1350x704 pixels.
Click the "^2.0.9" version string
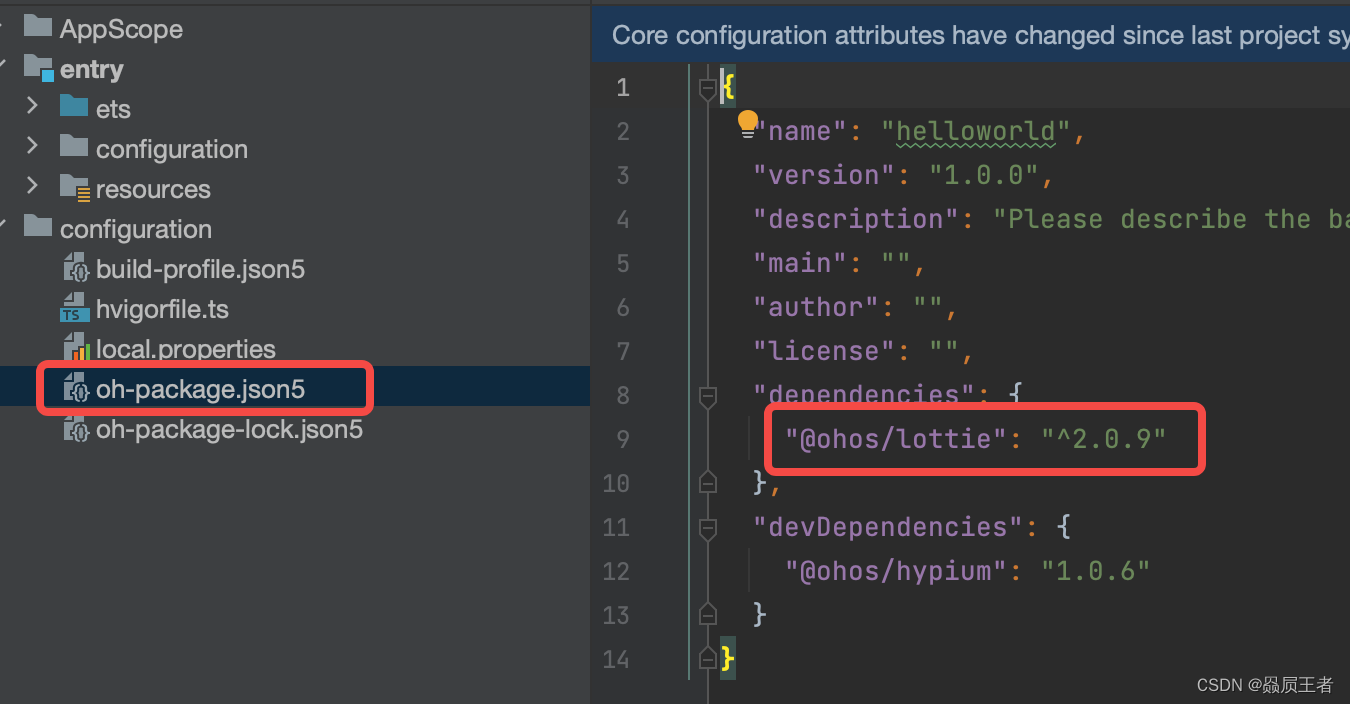(1104, 439)
